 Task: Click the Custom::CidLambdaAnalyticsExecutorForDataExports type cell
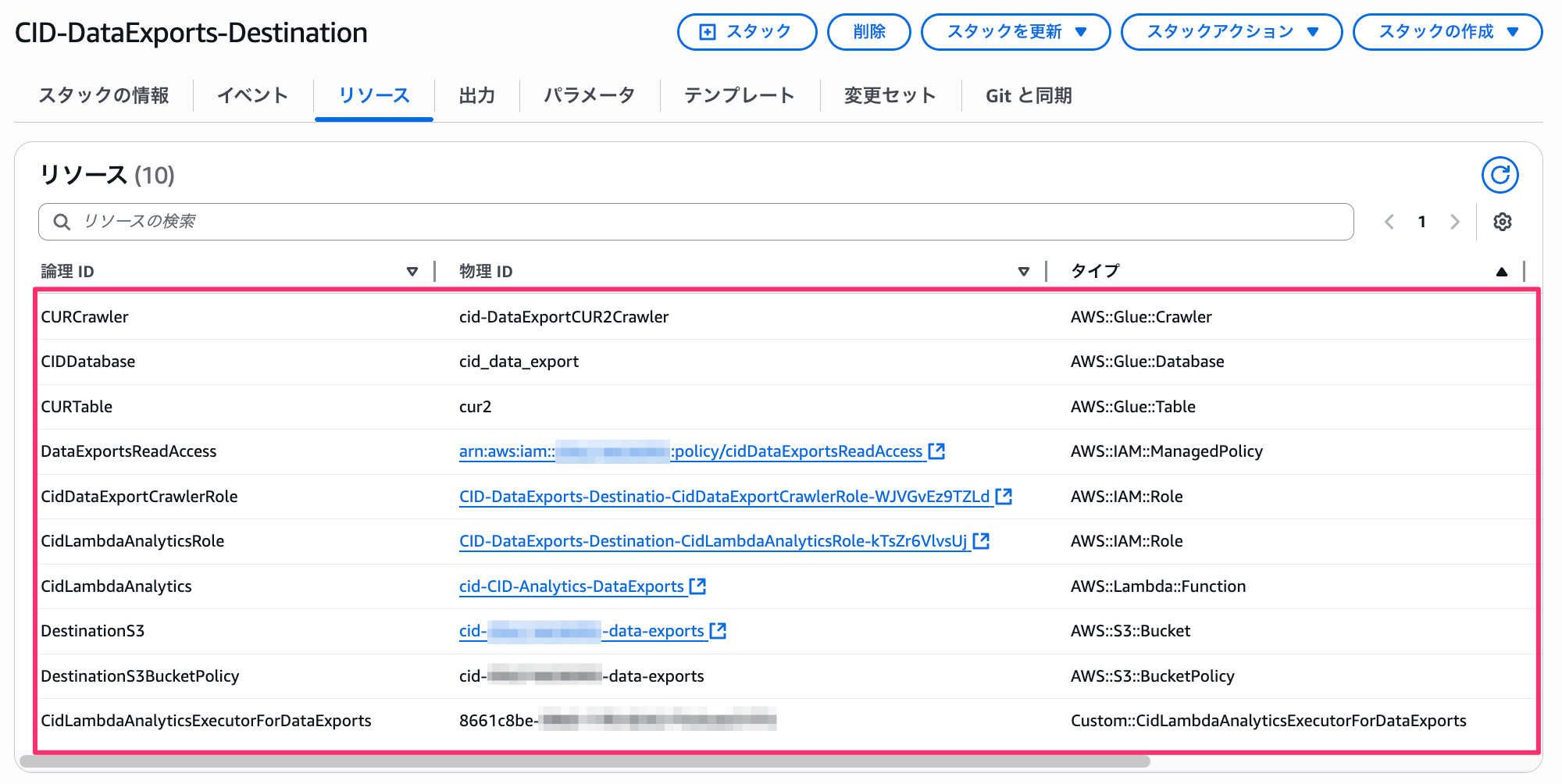(x=1268, y=721)
